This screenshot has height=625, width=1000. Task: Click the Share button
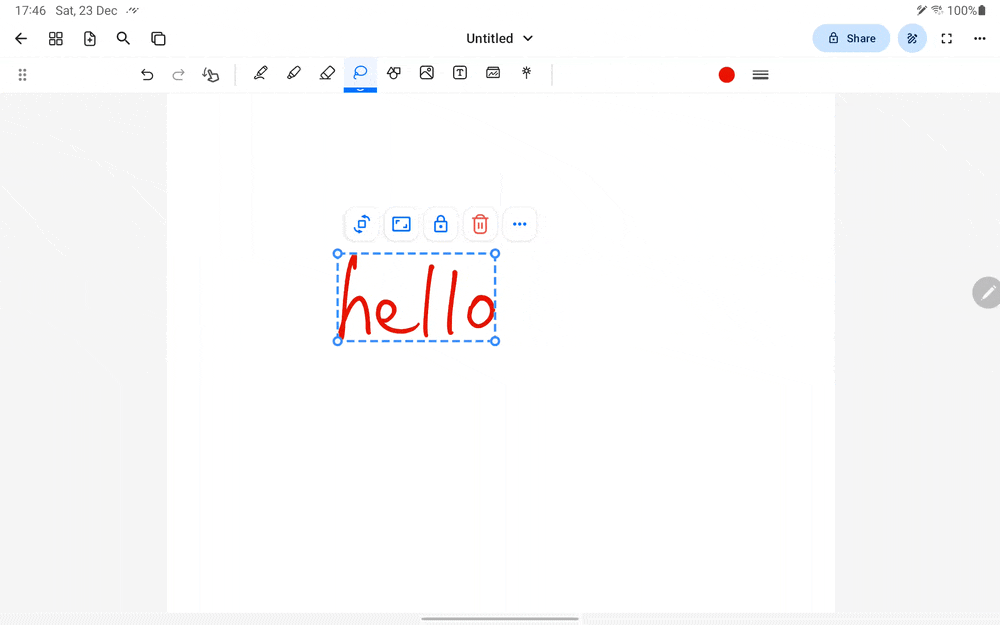tap(851, 38)
